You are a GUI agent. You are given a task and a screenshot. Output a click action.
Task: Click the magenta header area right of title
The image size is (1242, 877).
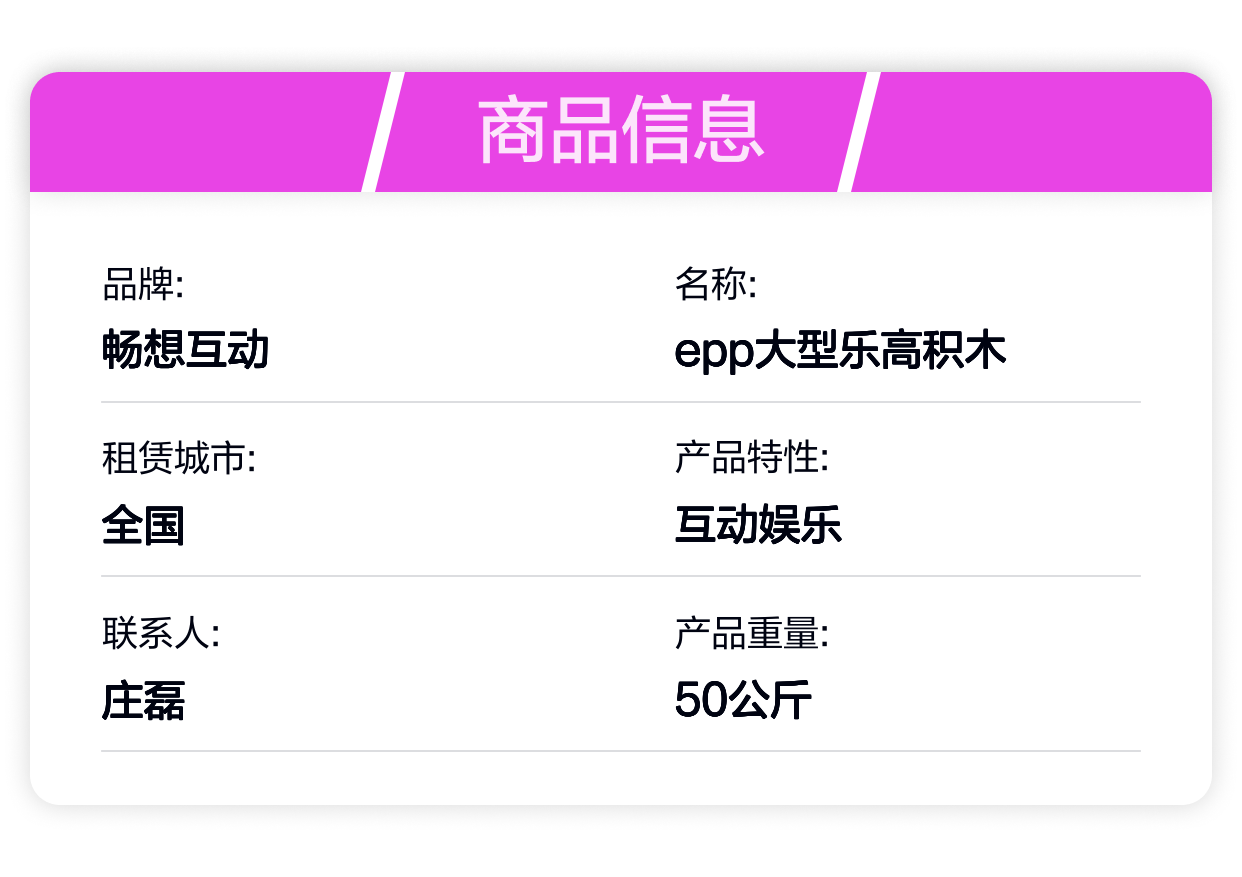1035,132
